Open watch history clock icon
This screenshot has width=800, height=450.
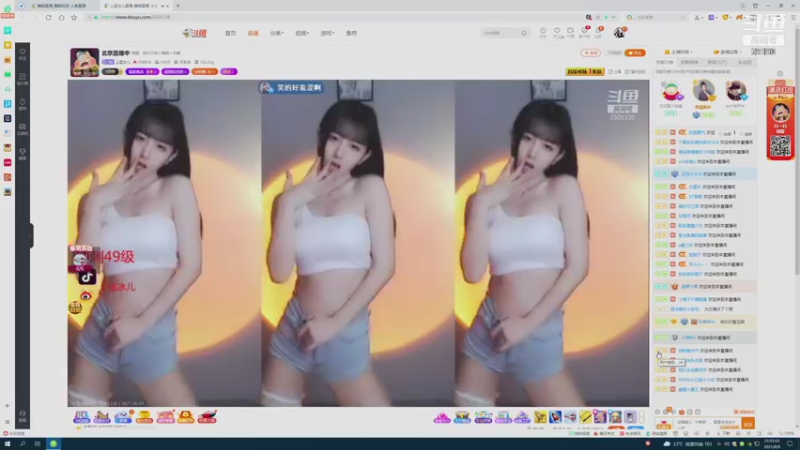(x=543, y=32)
